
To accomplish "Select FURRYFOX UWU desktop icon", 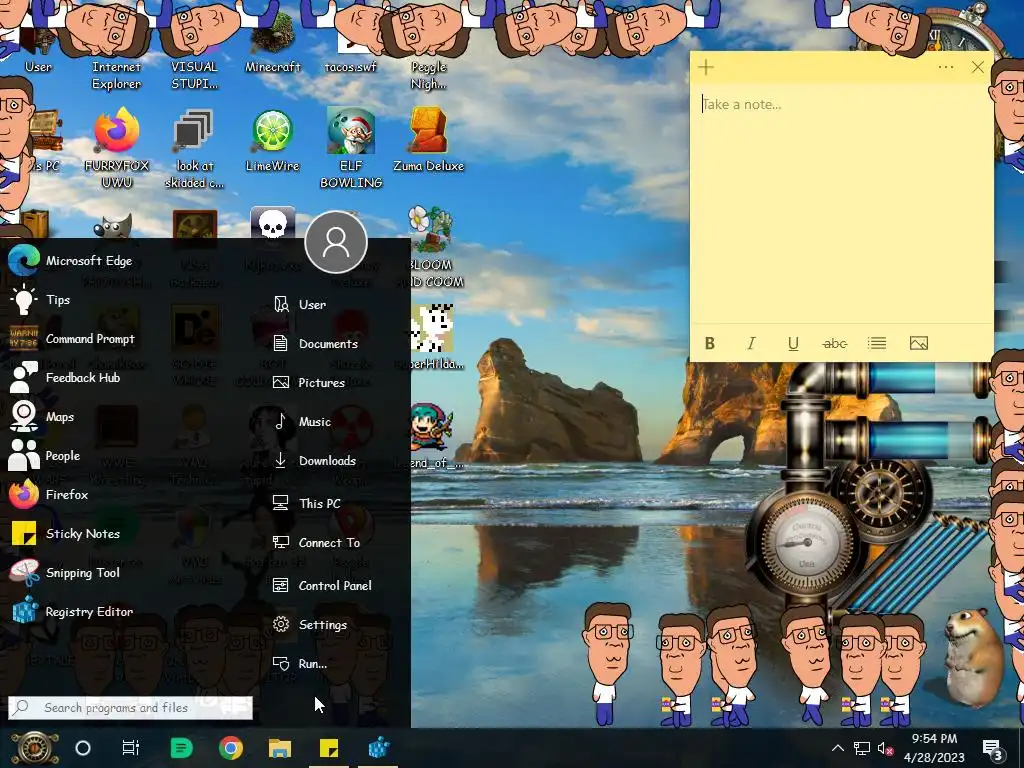I will click(117, 149).
